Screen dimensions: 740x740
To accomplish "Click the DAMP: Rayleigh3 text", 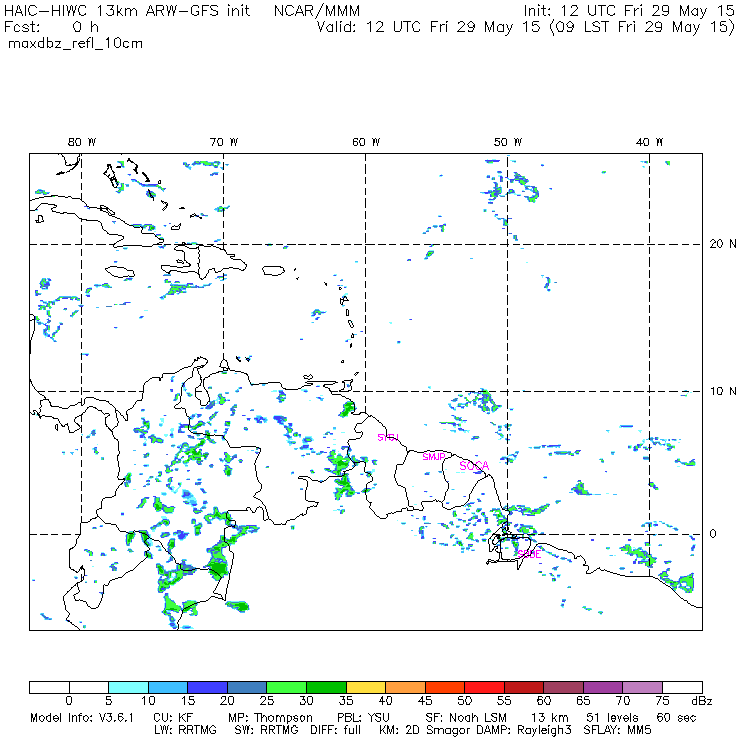I will click(524, 731).
